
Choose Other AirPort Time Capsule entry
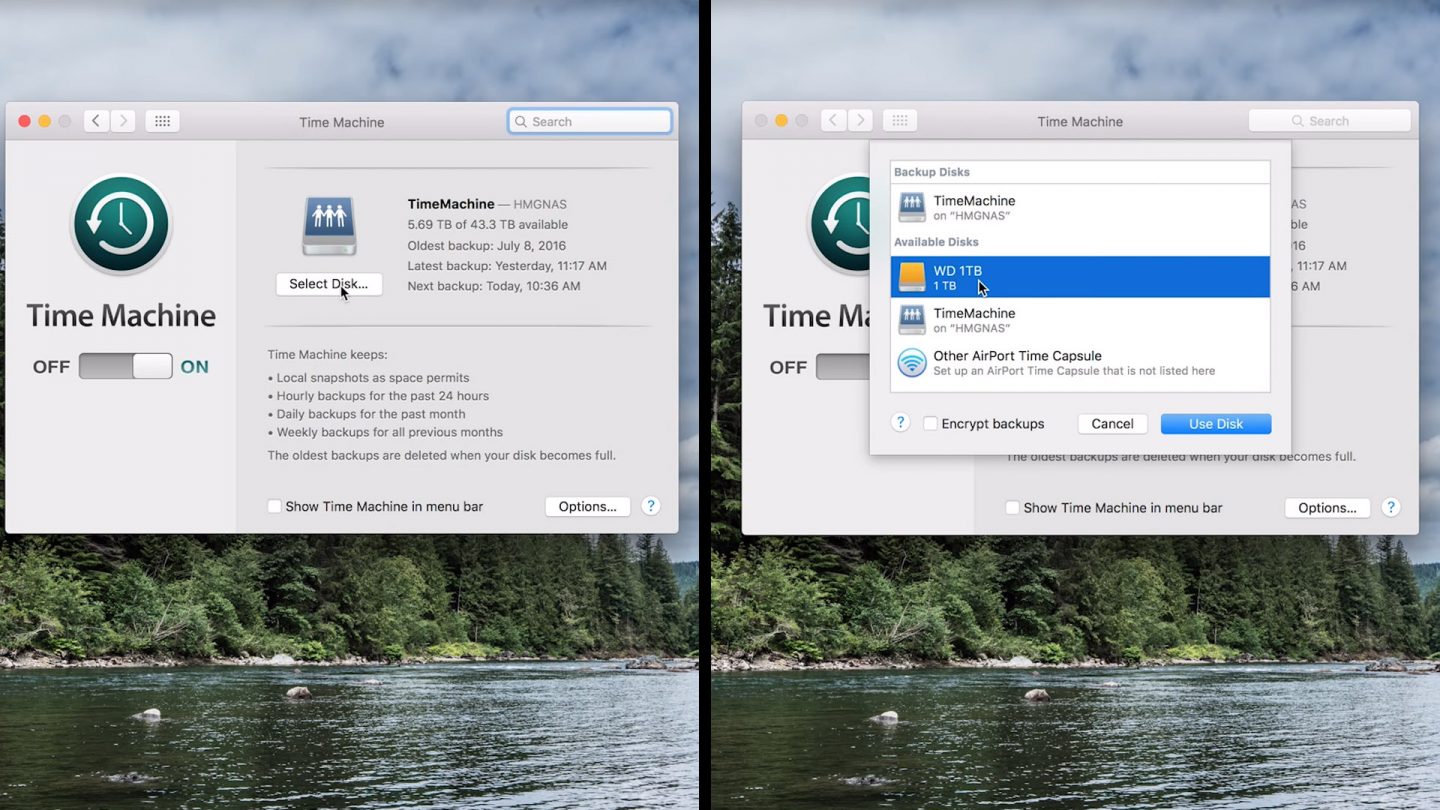(1080, 362)
